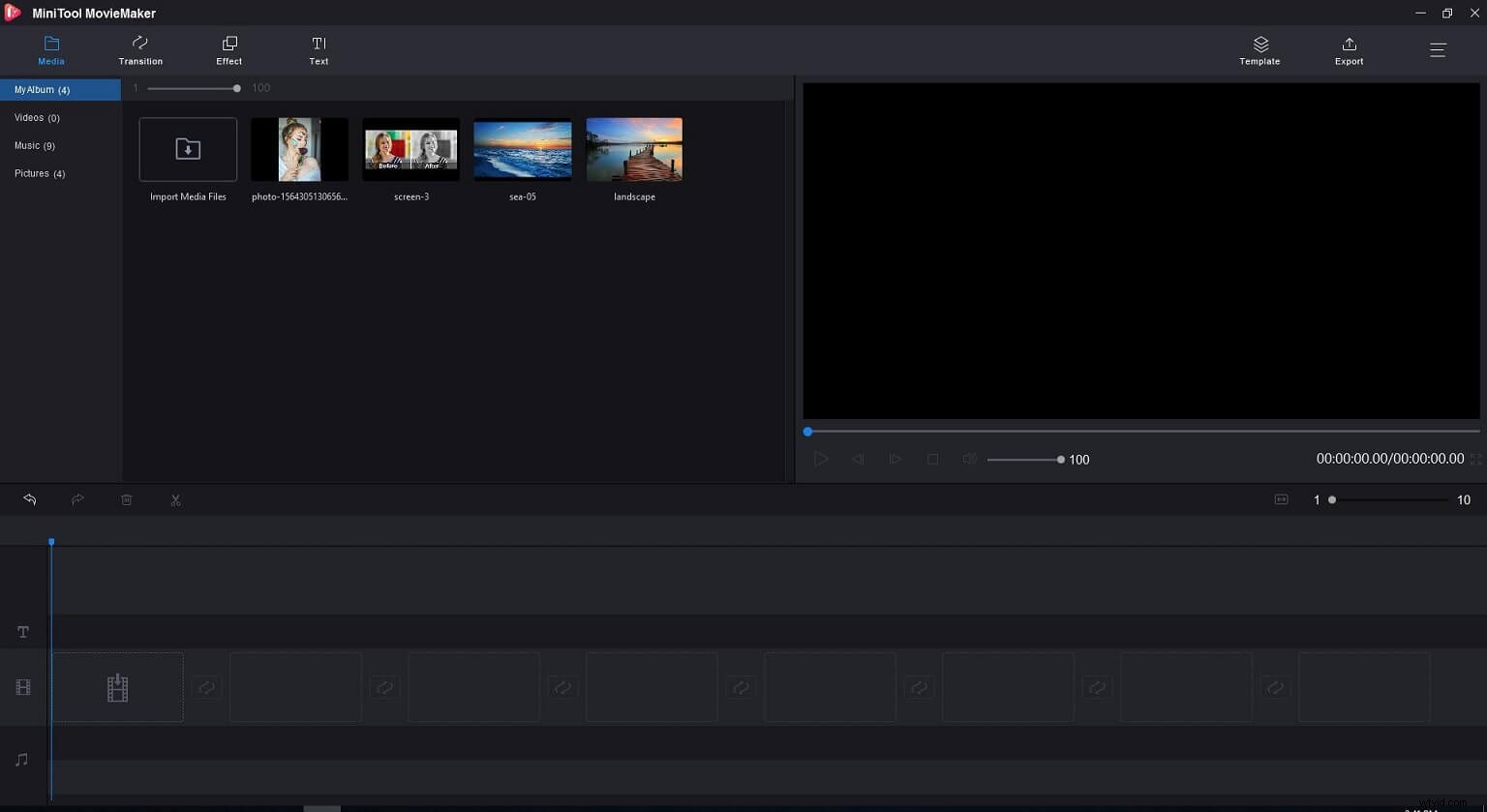
Task: Click the first transition connector between clips
Action: click(x=206, y=687)
